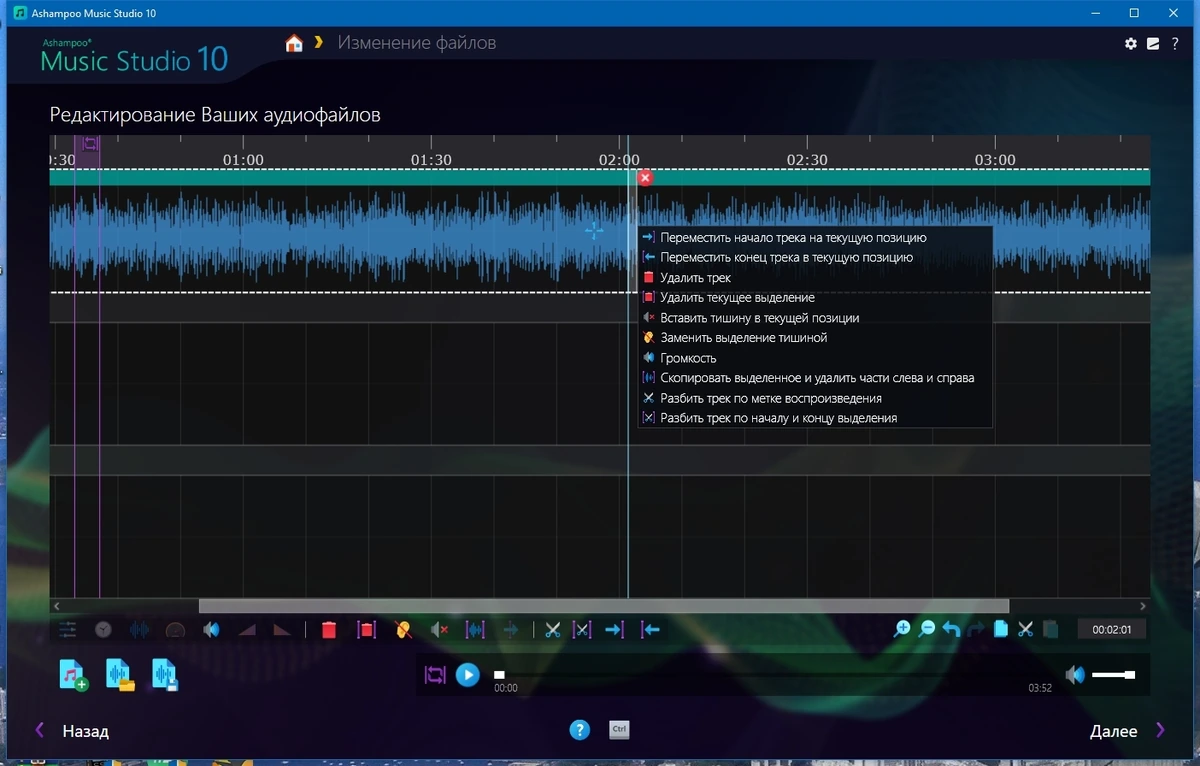
Task: Zoom out of the waveform timeline
Action: point(927,629)
